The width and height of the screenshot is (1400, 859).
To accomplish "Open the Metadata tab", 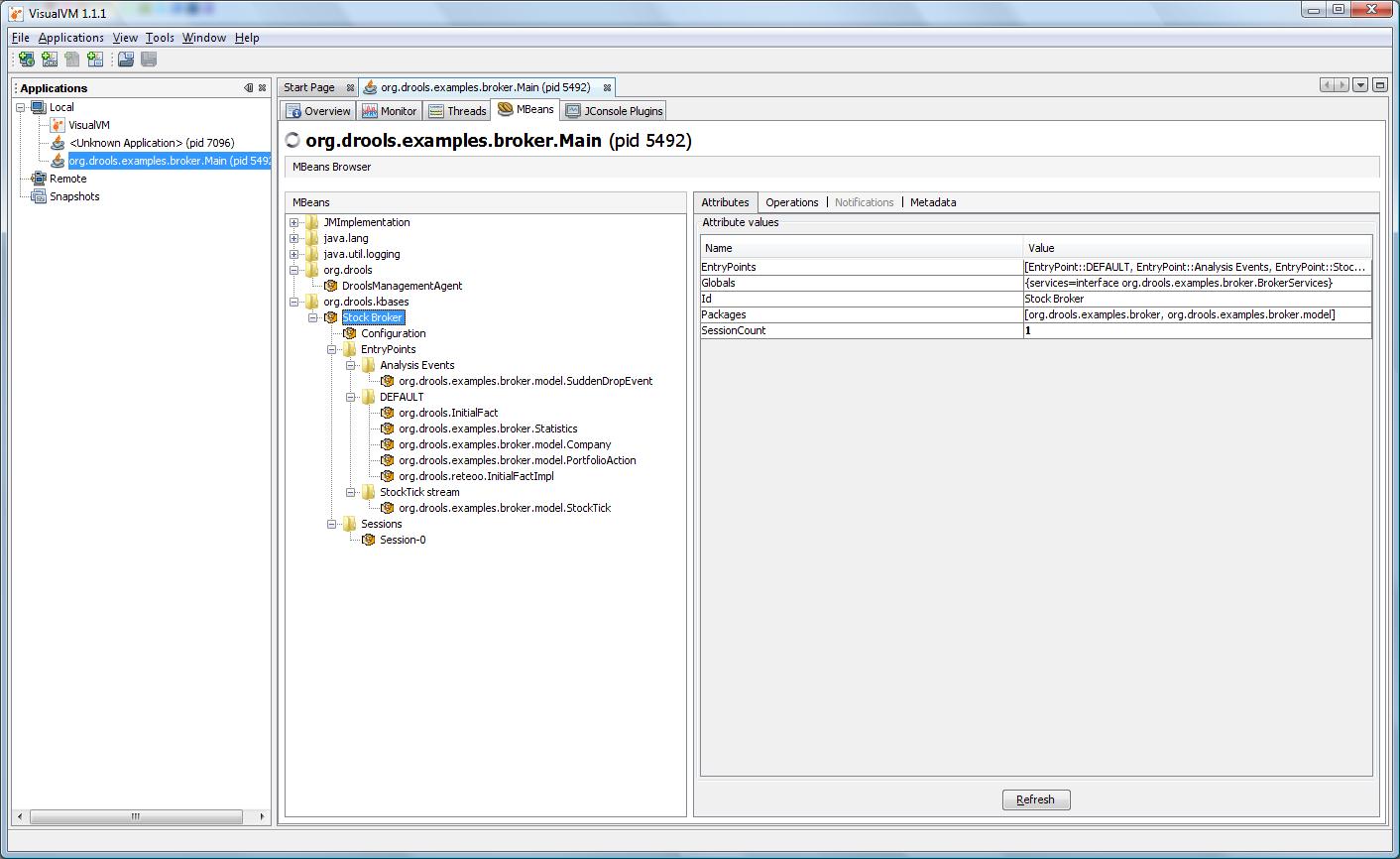I will click(x=933, y=202).
